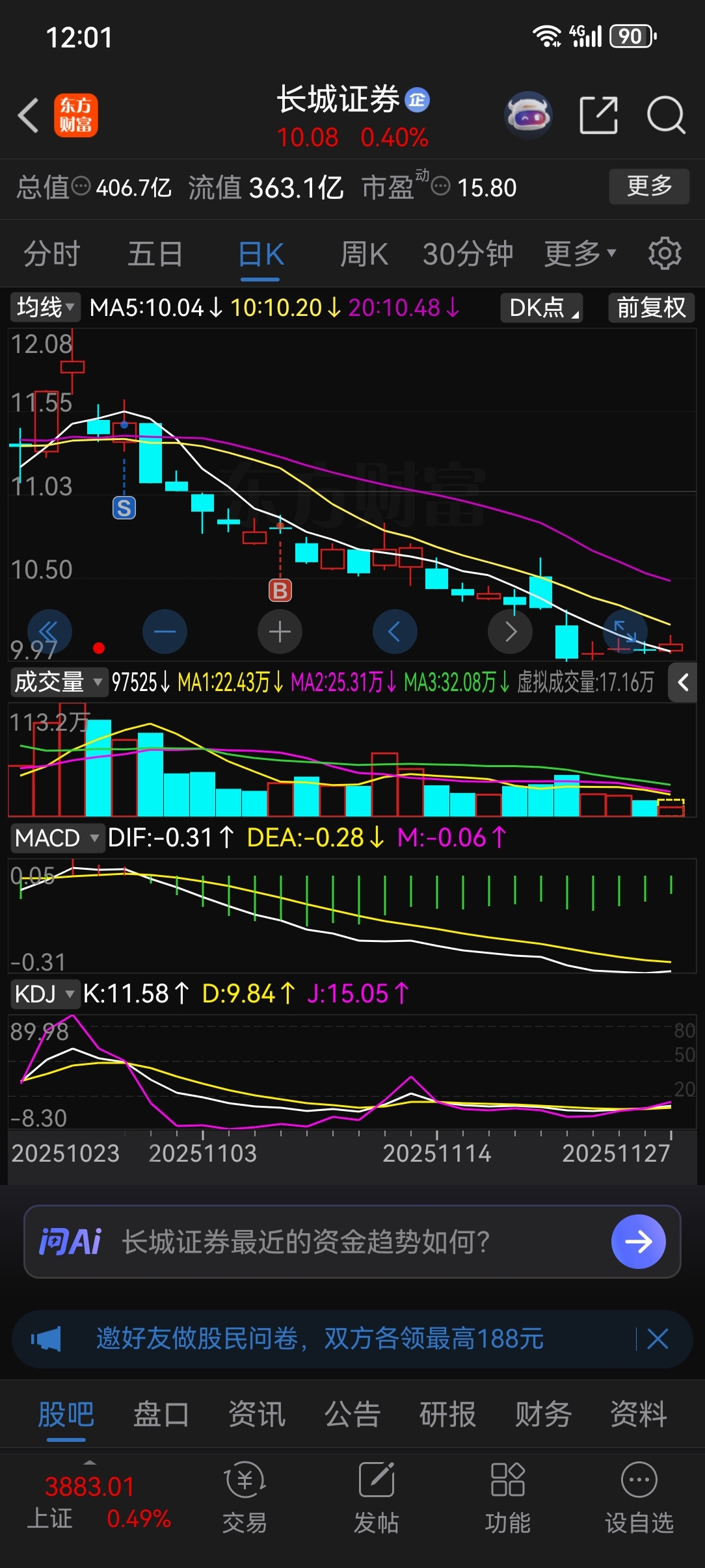Screen dimensions: 705x1568
Task: Zoom in chart with plus button
Action: pos(280,631)
